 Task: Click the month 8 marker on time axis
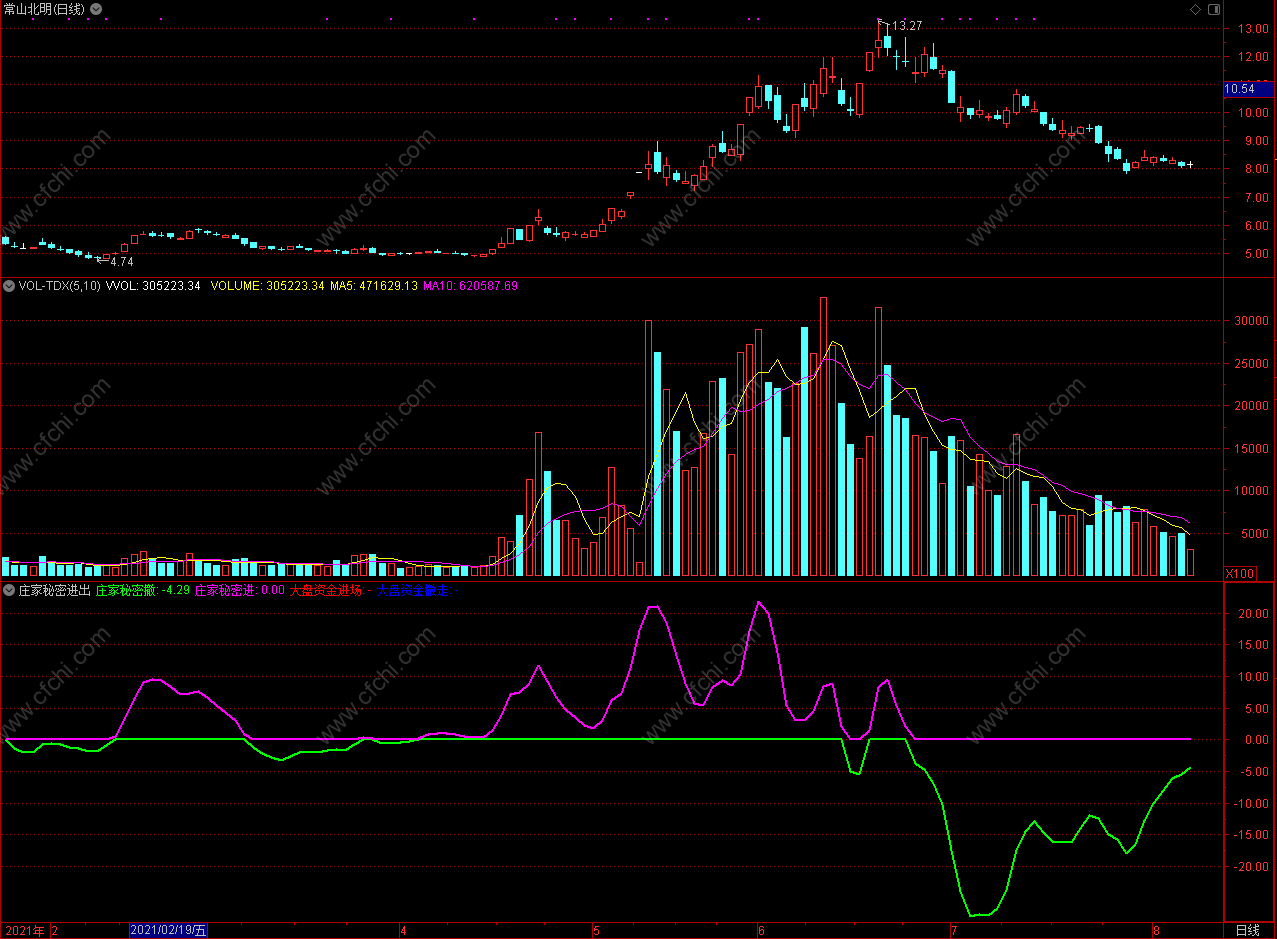1155,930
